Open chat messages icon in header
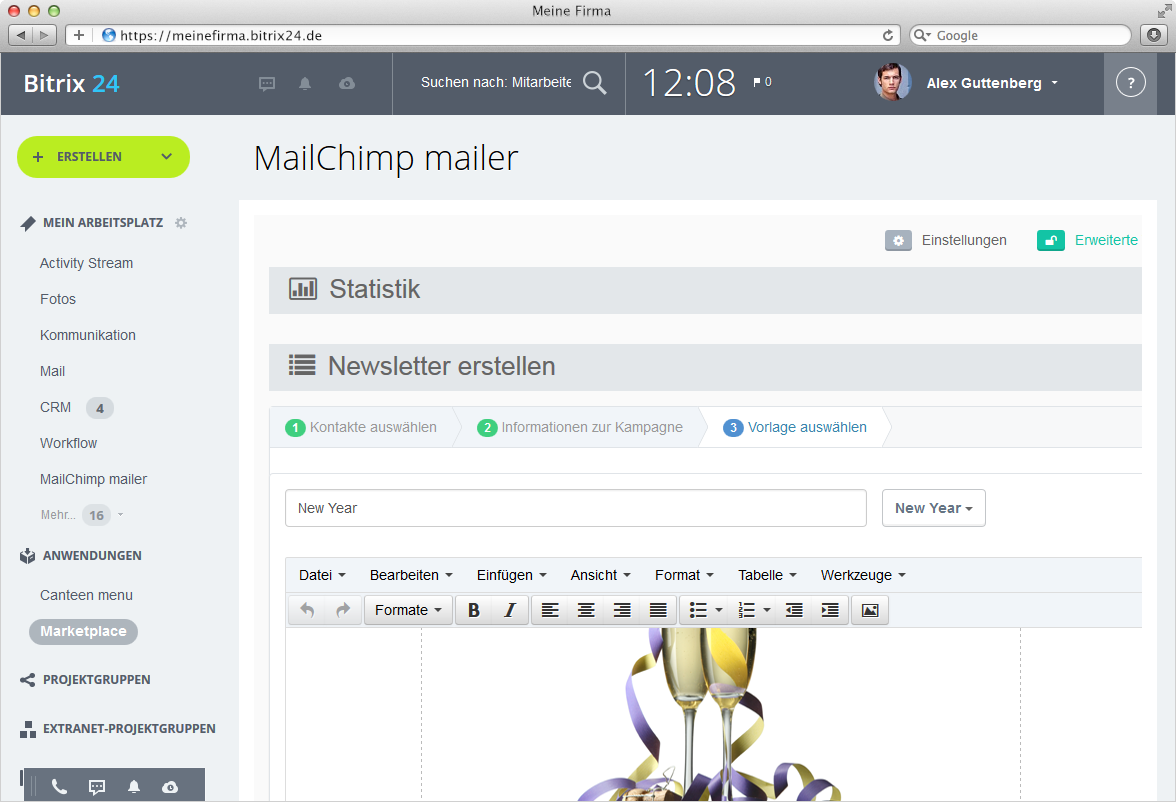Screen dimensions: 1176x802 267,83
